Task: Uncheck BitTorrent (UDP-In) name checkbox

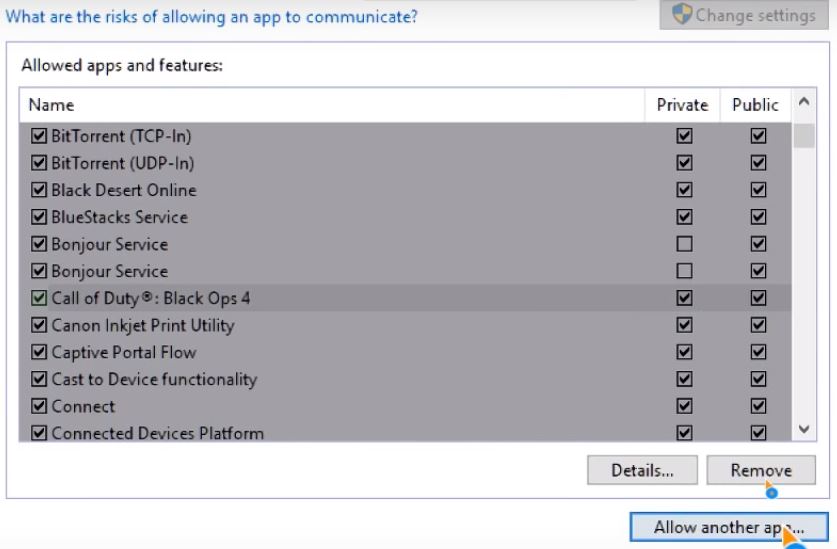Action: [x=38, y=162]
